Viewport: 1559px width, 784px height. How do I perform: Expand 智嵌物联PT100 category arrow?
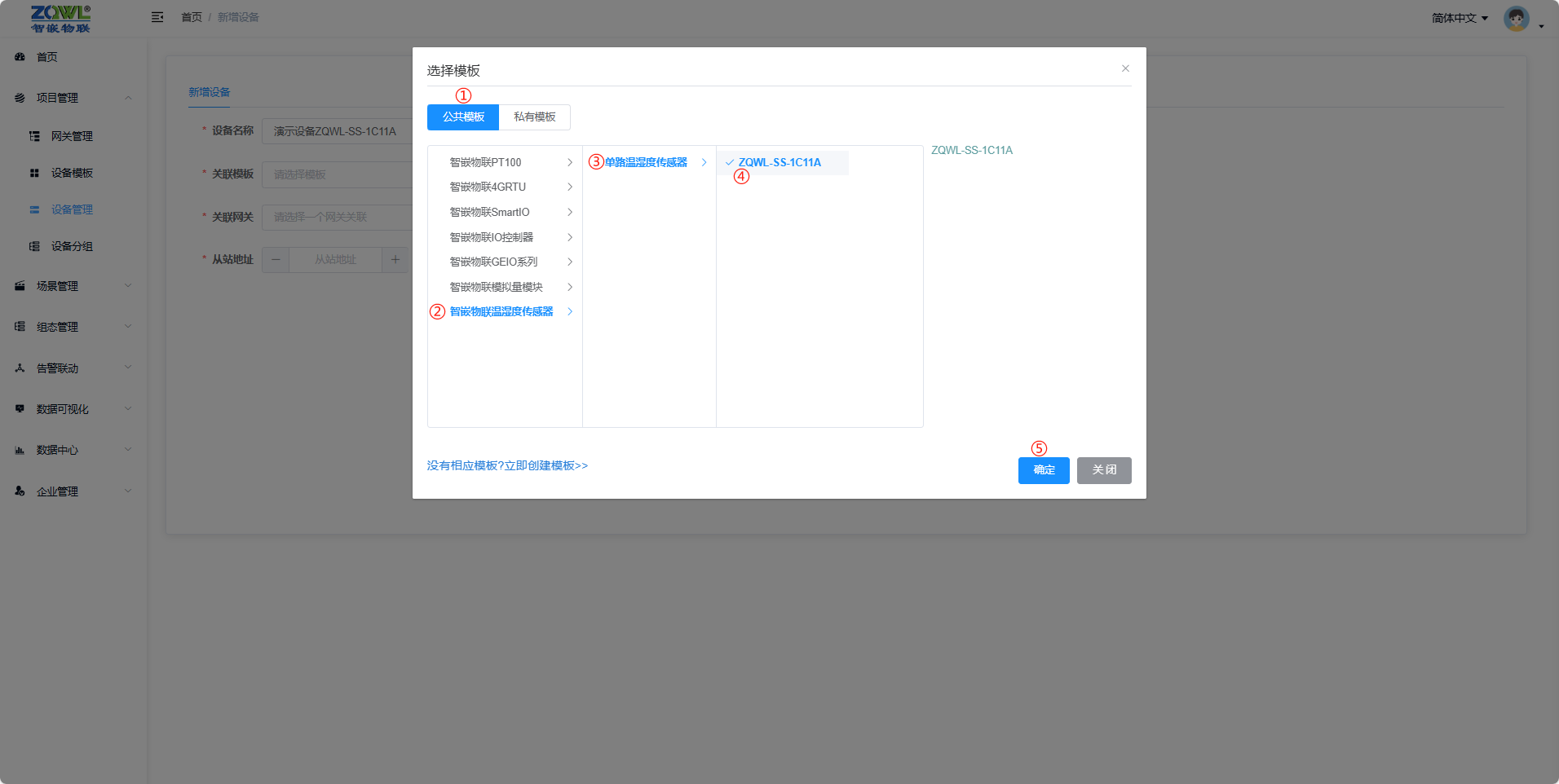click(570, 162)
